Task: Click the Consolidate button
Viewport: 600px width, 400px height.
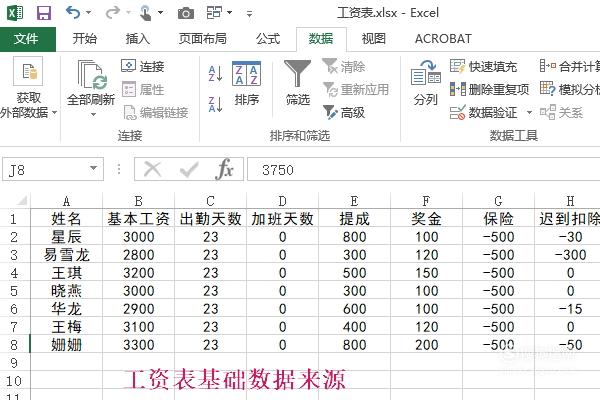Action: tap(569, 66)
